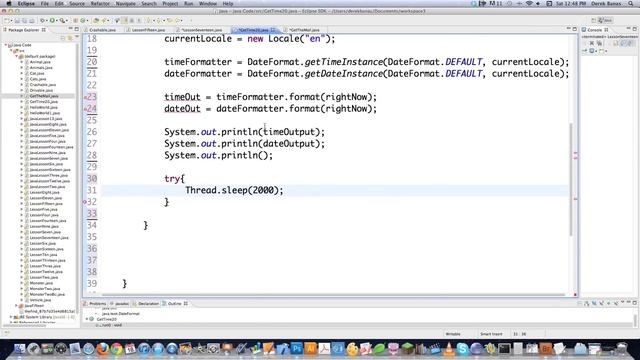Open Firefox from the Dock
Viewport: 640px width, 360px height.
(x=102, y=349)
